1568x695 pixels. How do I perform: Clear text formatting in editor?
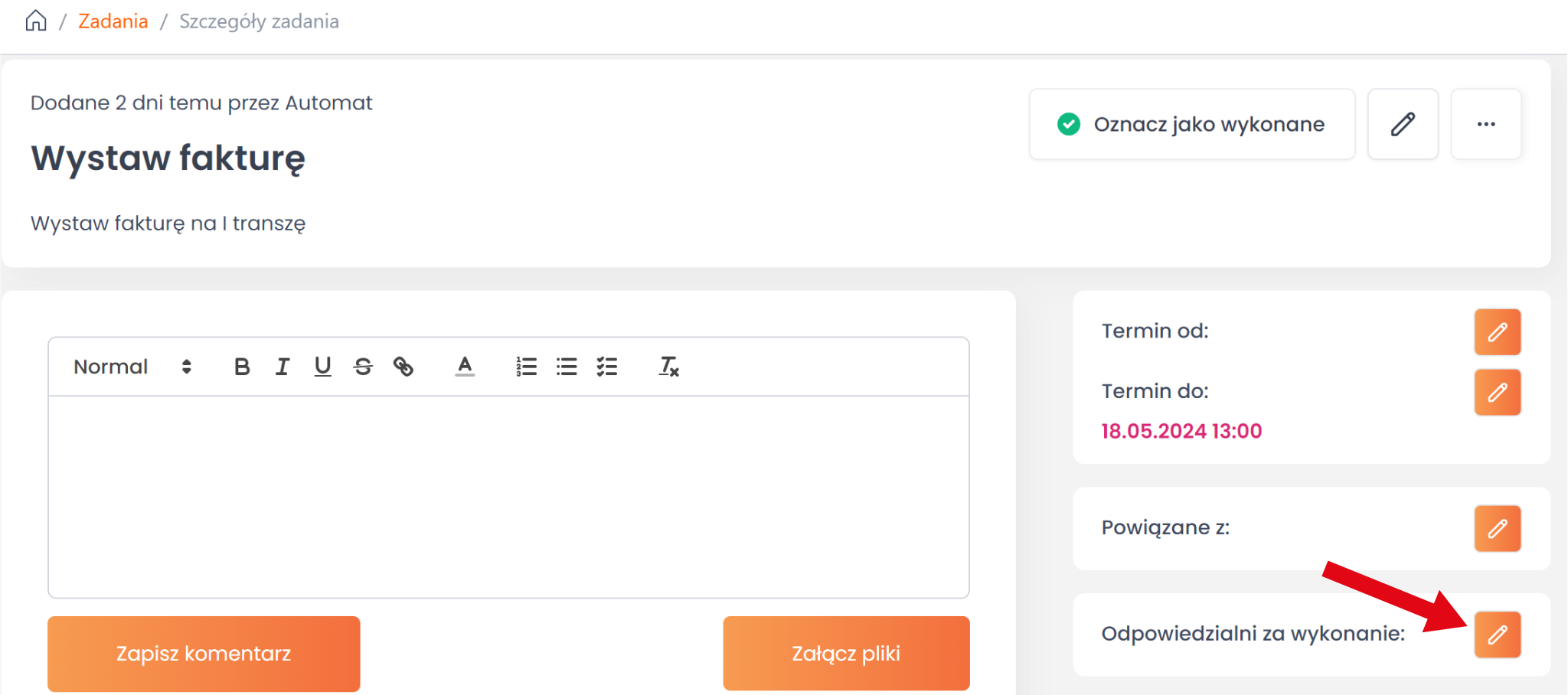[x=669, y=367]
